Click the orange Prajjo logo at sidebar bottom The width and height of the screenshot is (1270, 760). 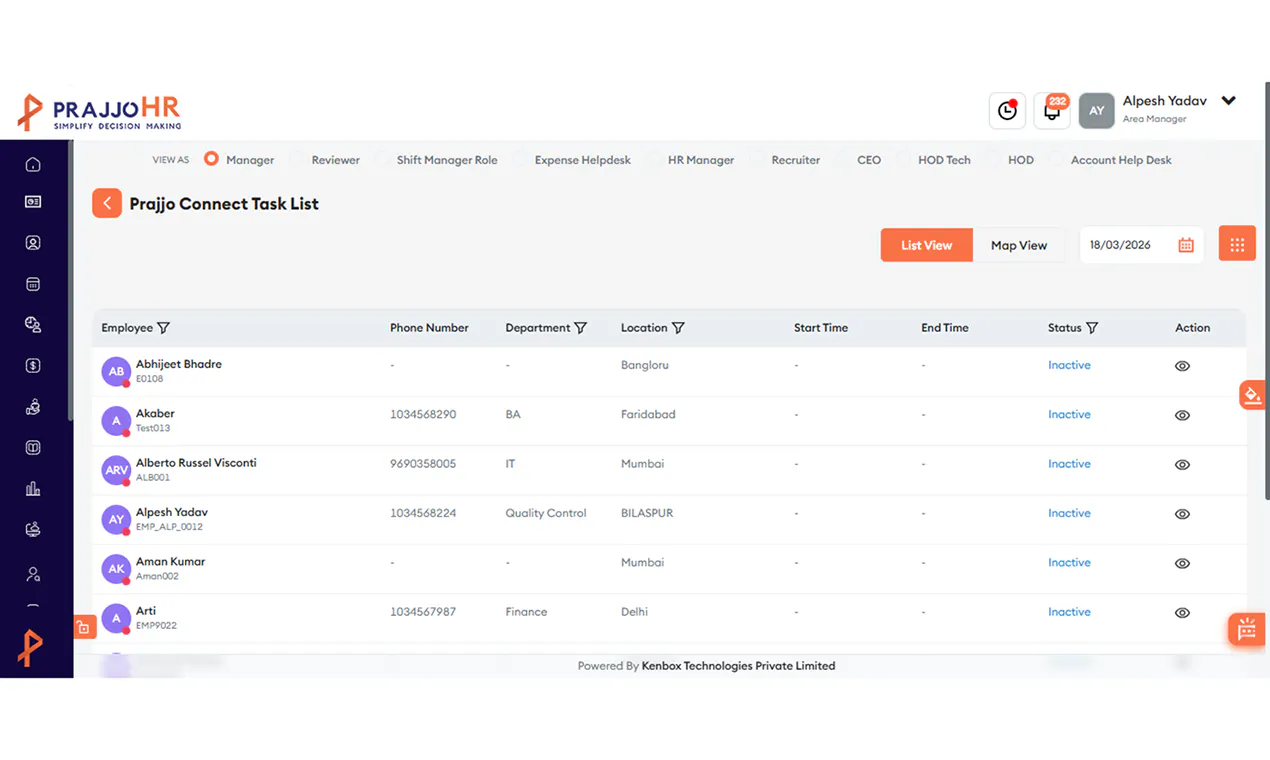[30, 648]
